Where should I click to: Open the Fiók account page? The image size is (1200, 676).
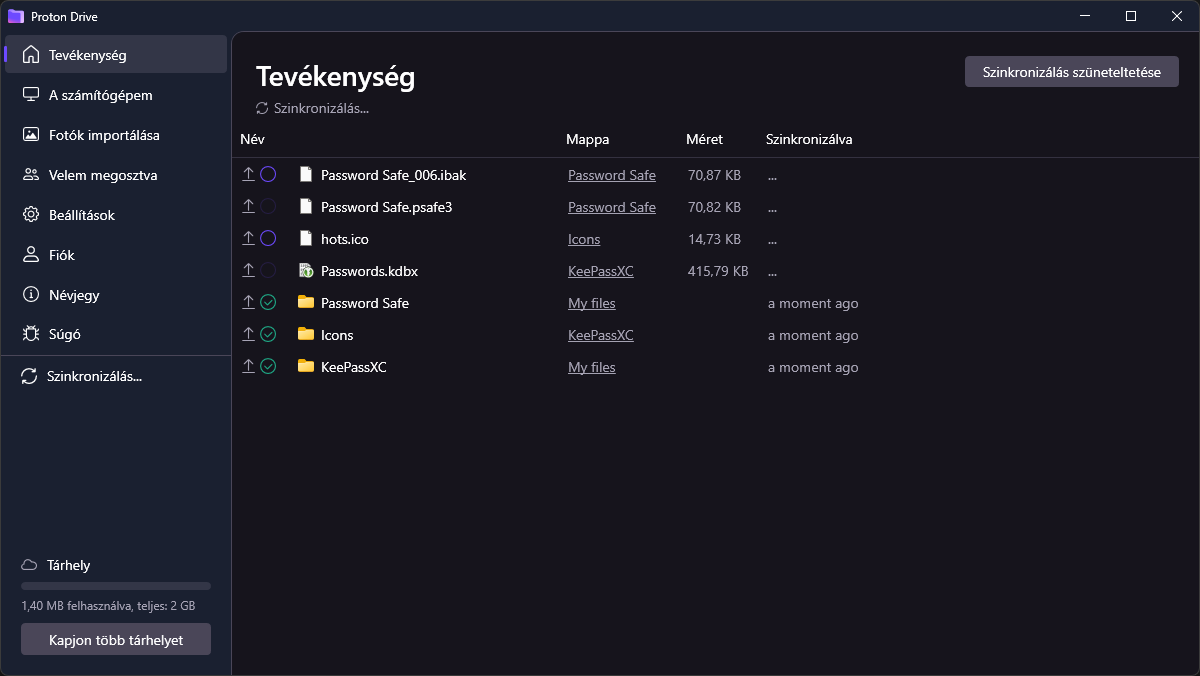[x=115, y=255]
